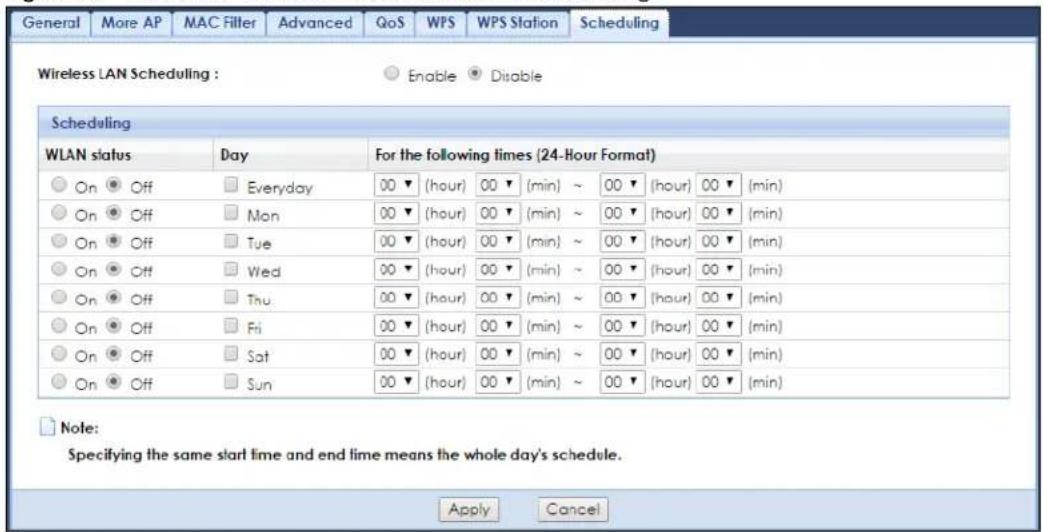Set WLAN status Off for Fri row
1043x532 pixels.
pos(114,326)
